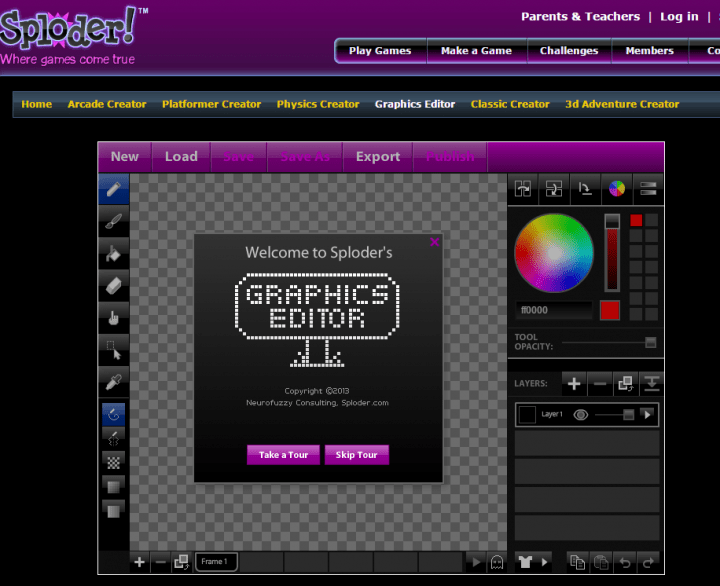Select the Hand pan tool

[113, 317]
